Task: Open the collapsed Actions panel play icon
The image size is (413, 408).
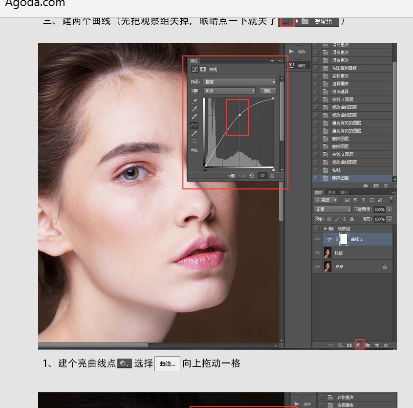Action: click(291, 52)
